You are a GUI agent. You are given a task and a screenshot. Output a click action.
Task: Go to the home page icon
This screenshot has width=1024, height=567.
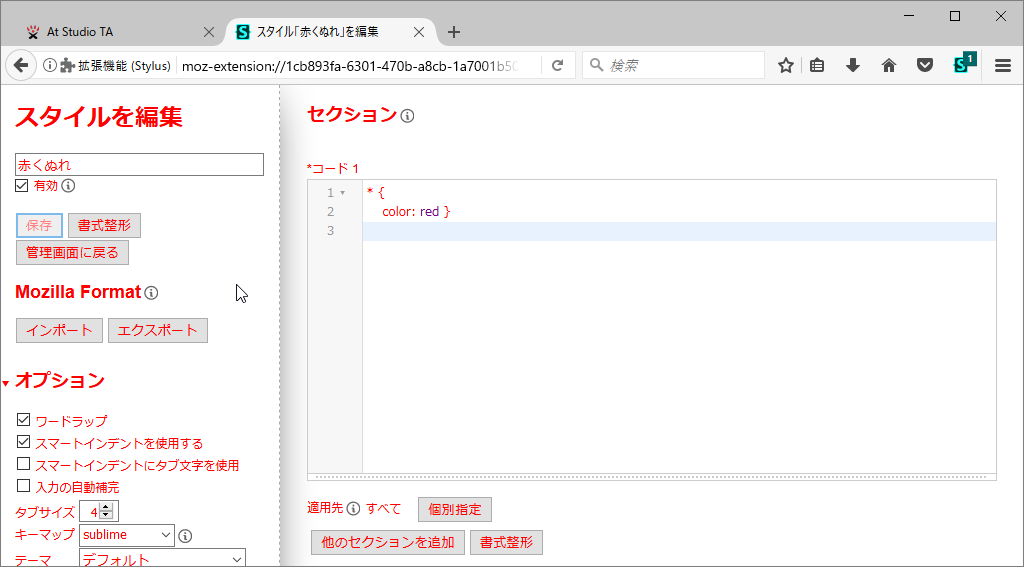coord(889,65)
